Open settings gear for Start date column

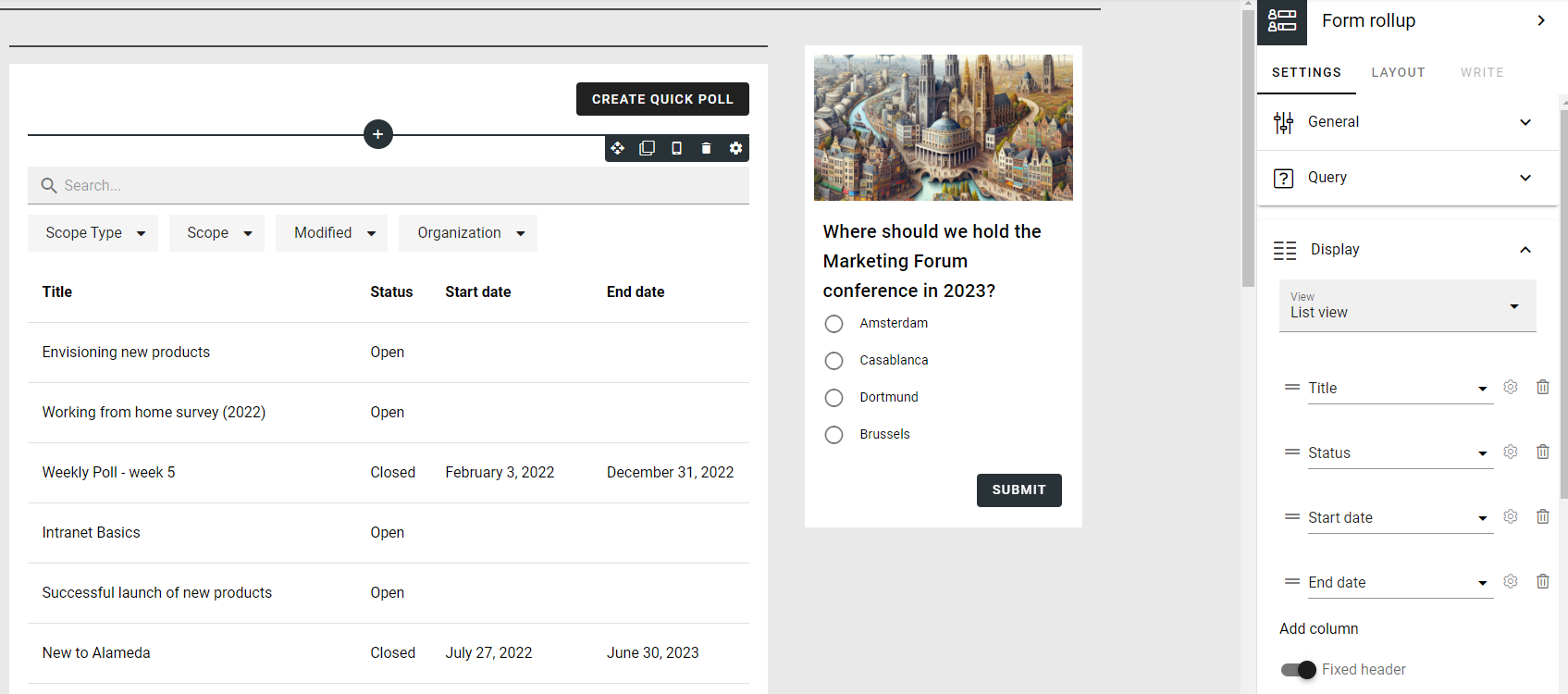[1511, 516]
